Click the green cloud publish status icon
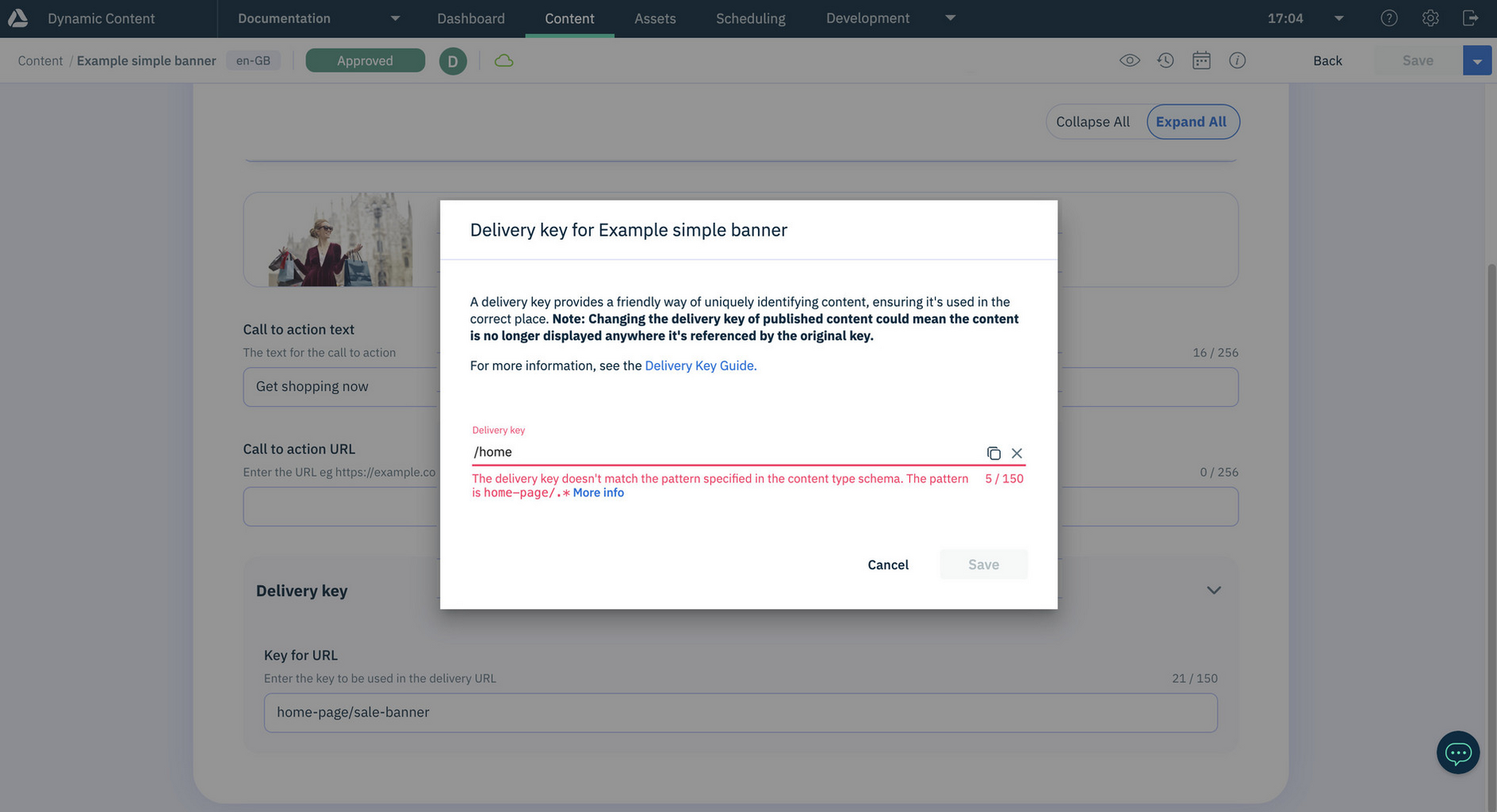 tap(504, 61)
